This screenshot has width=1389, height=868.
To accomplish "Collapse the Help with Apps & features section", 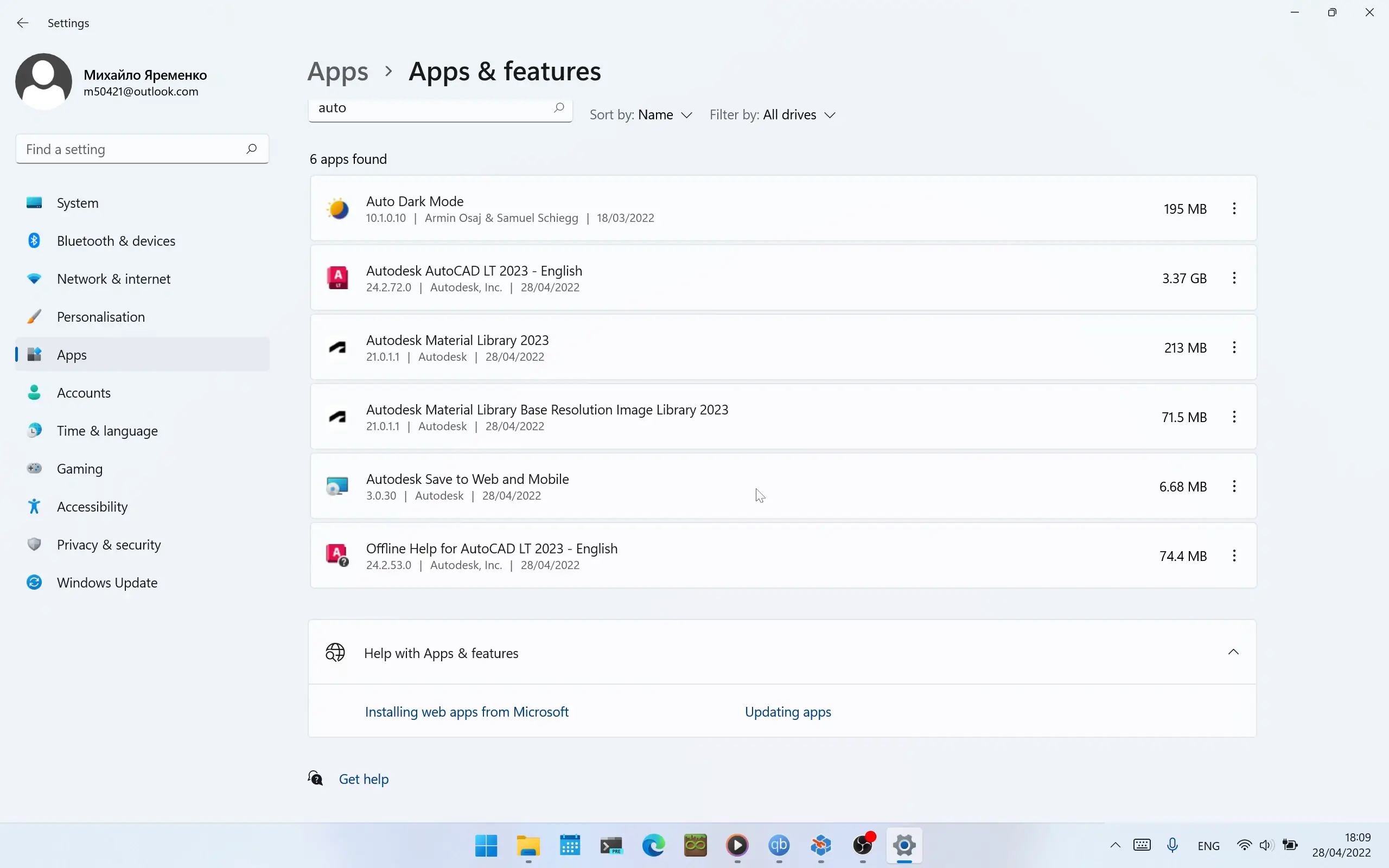I will pyautogui.click(x=1233, y=652).
